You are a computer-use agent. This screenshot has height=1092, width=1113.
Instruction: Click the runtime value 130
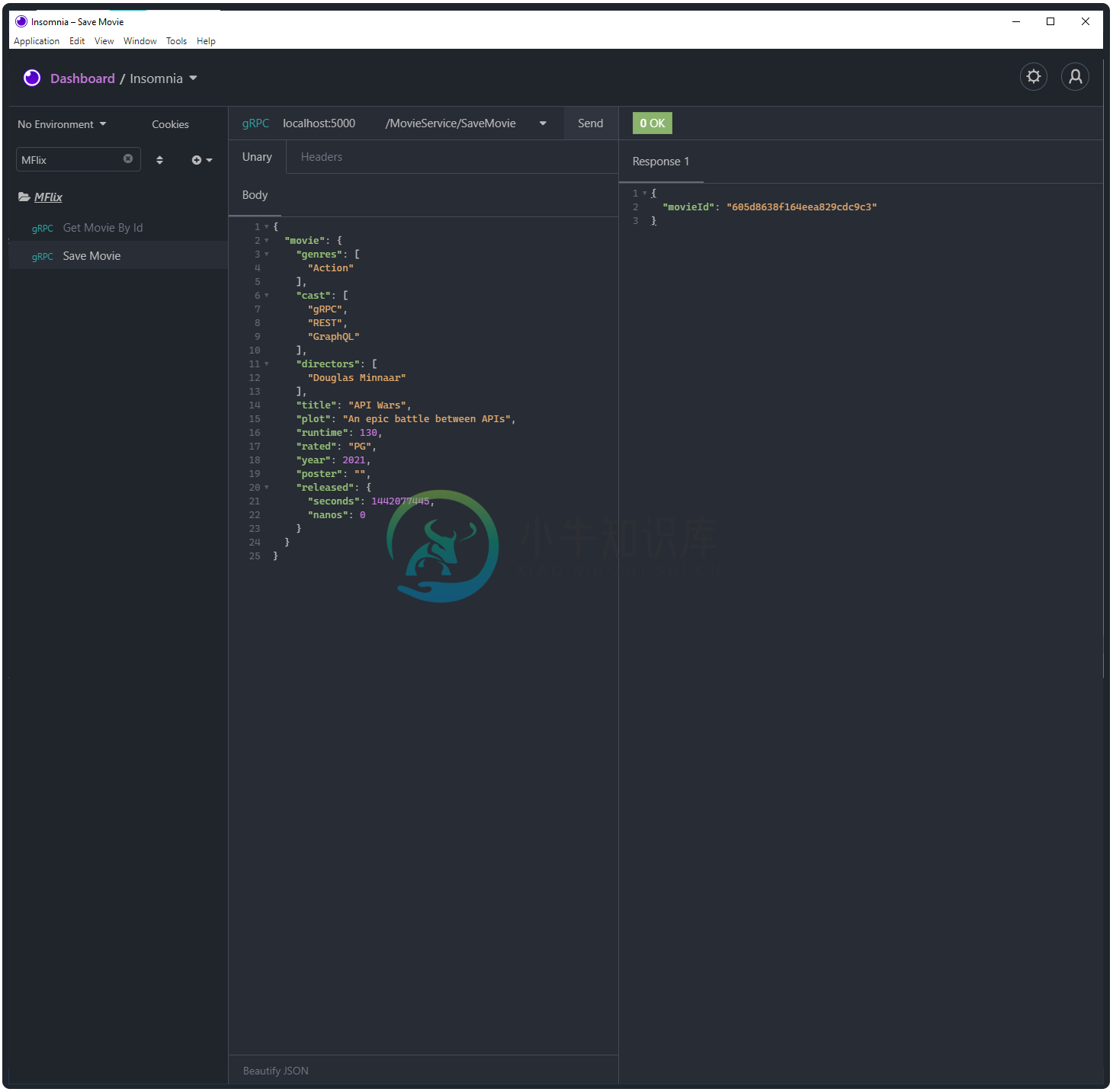[368, 433]
